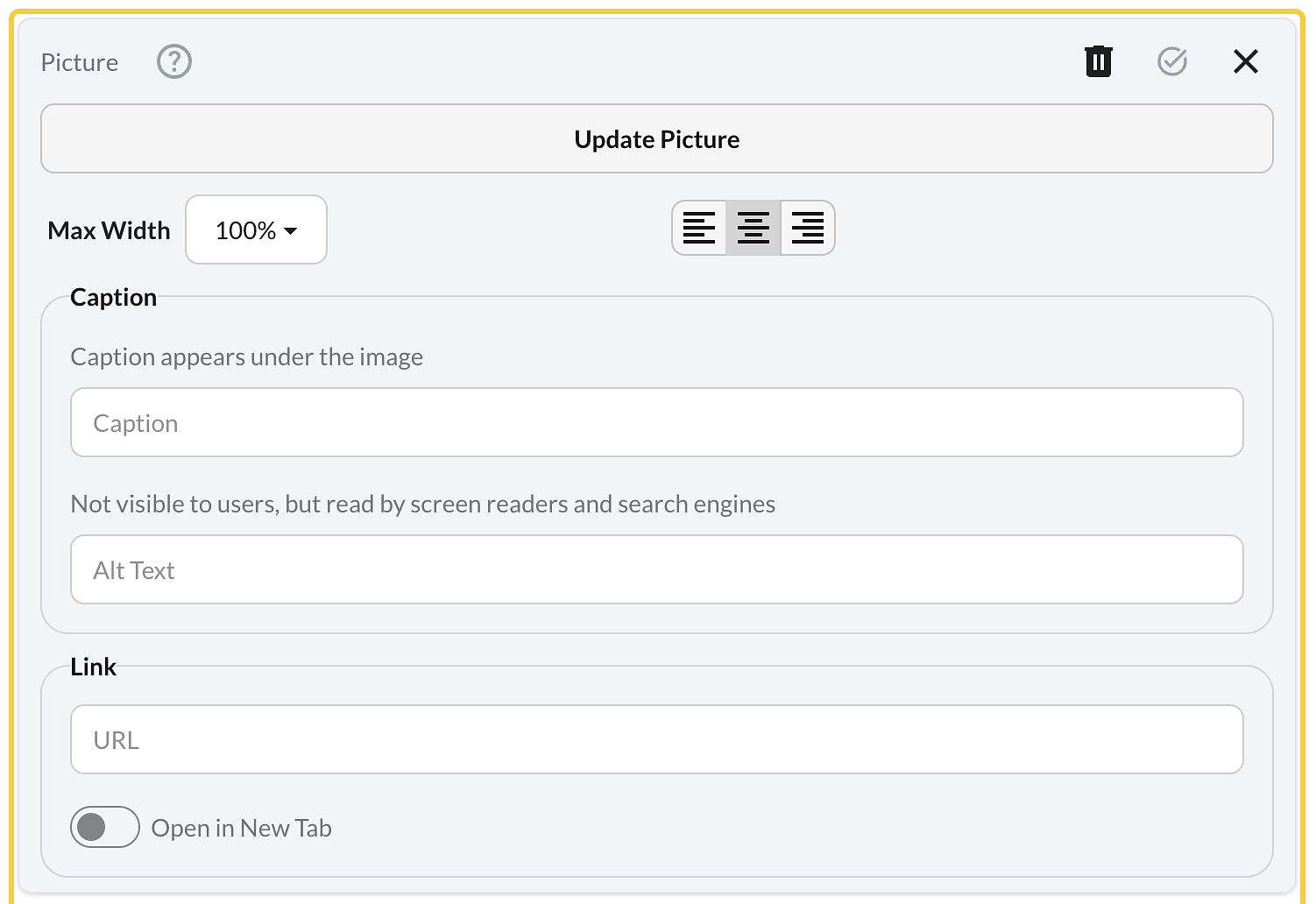The image size is (1316, 904).
Task: Close the Picture panel with the X
Action: (x=1245, y=62)
